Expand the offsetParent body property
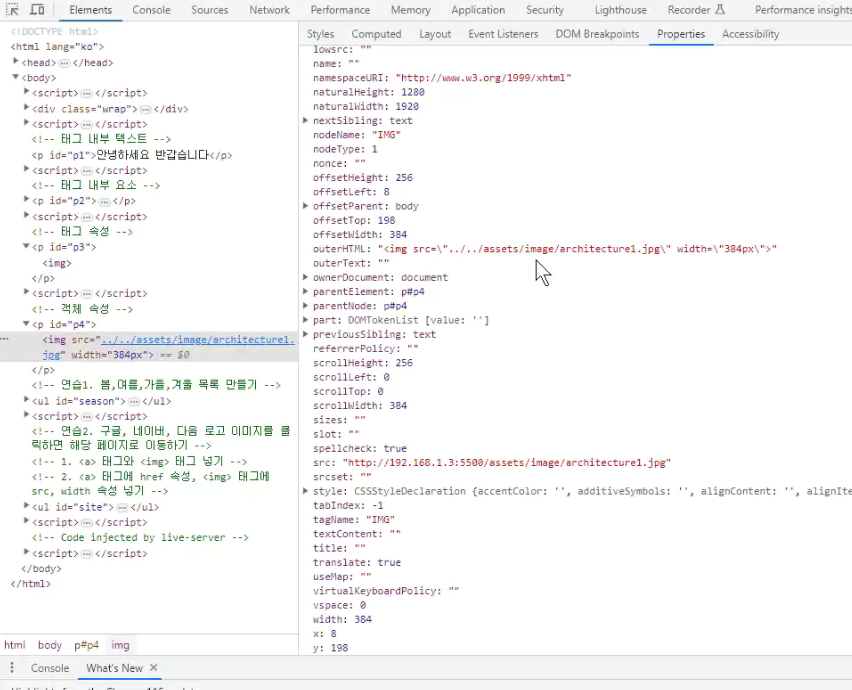Viewport: 852px width, 690px height. [306, 205]
